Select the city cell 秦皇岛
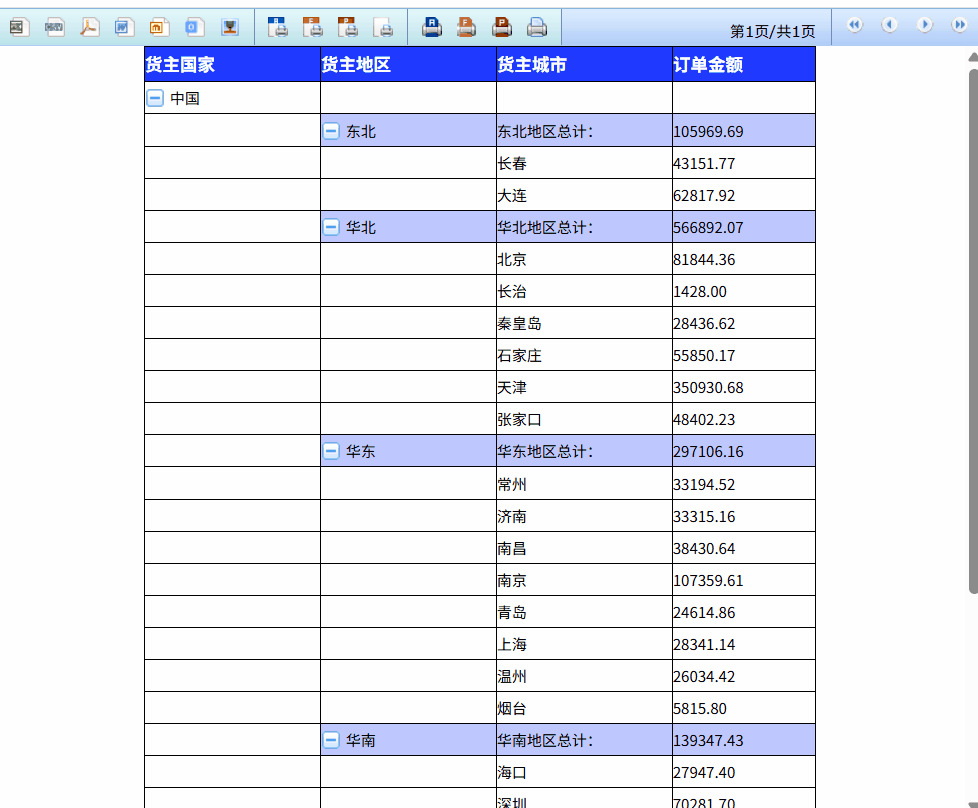Viewport: 978px width, 808px height. (584, 323)
